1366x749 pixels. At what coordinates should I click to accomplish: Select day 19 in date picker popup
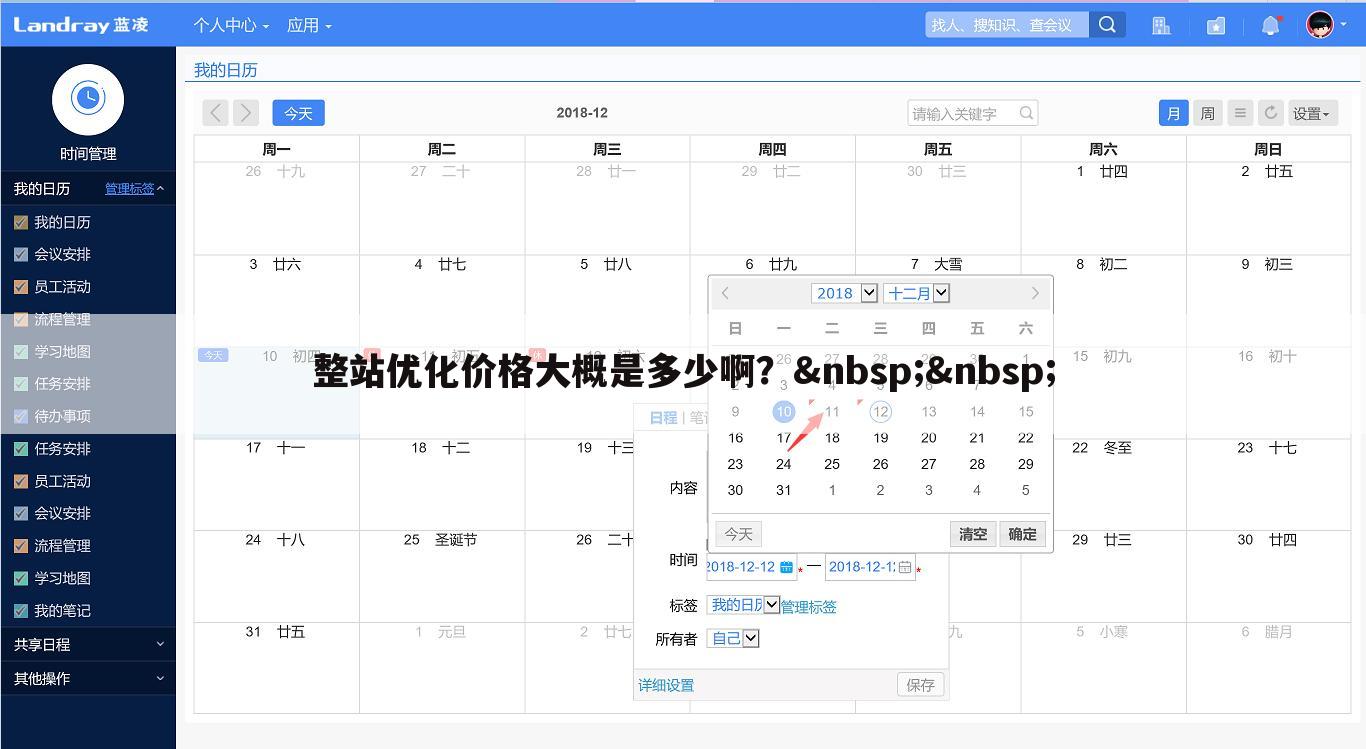(x=880, y=438)
